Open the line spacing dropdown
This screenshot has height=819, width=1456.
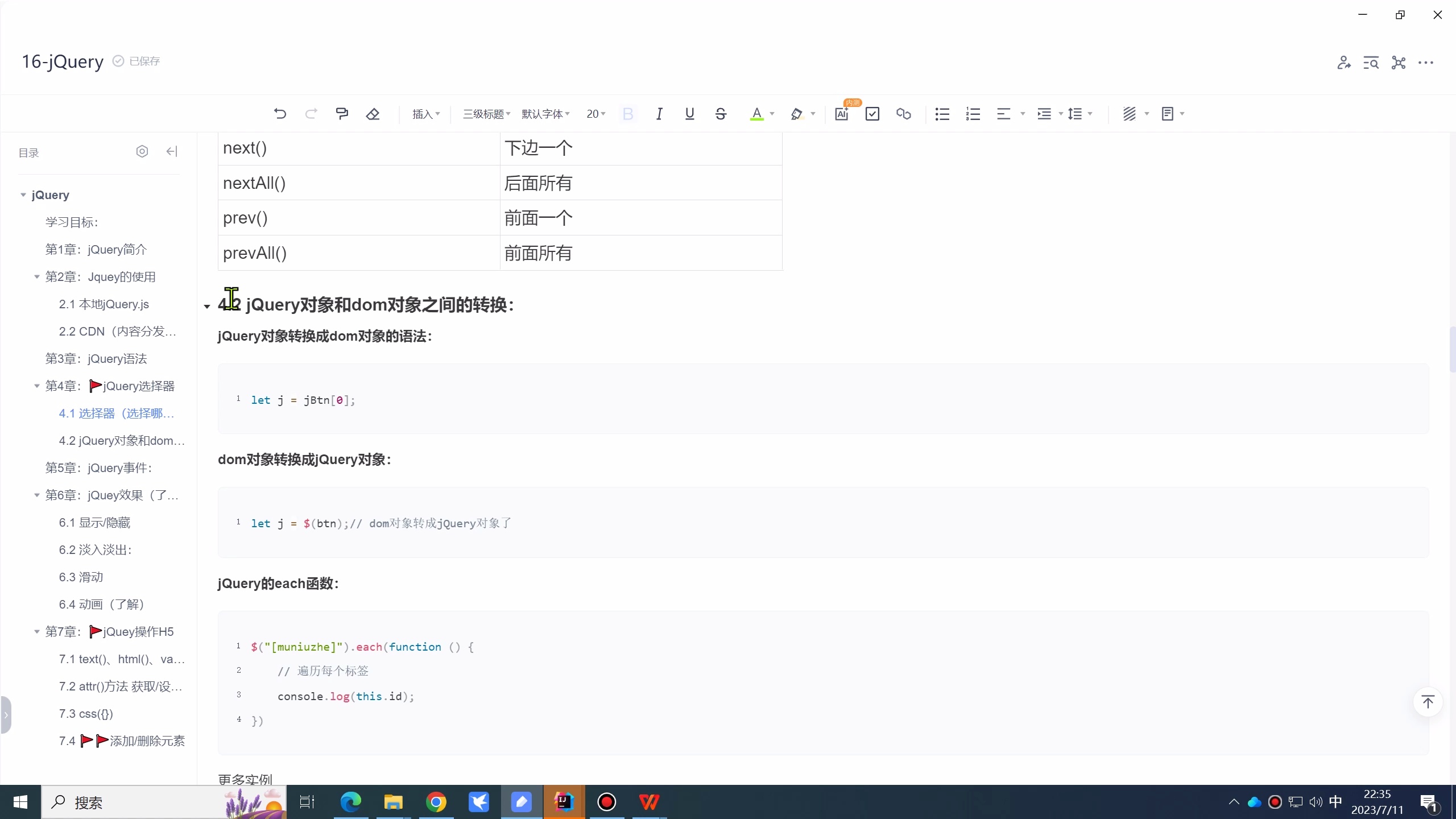coord(1079,113)
